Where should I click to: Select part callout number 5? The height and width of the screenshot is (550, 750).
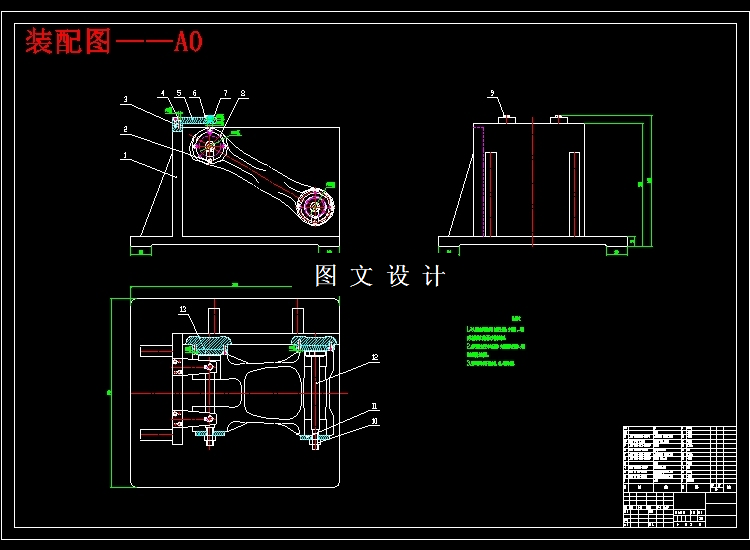click(x=179, y=93)
